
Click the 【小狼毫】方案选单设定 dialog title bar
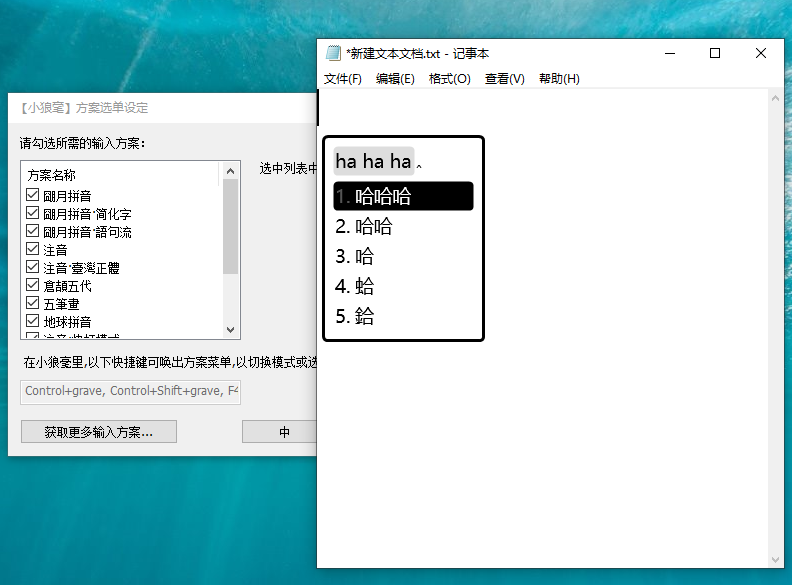pyautogui.click(x=162, y=108)
